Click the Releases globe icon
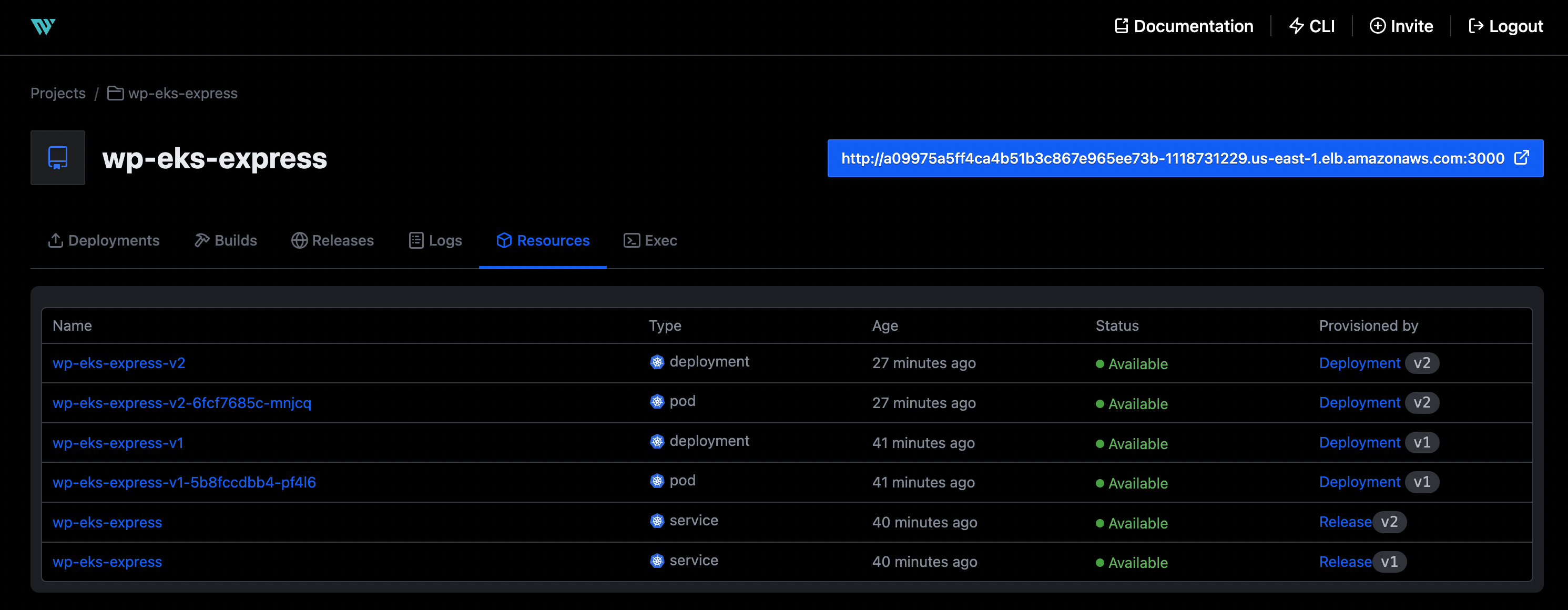The height and width of the screenshot is (610, 1568). [300, 240]
